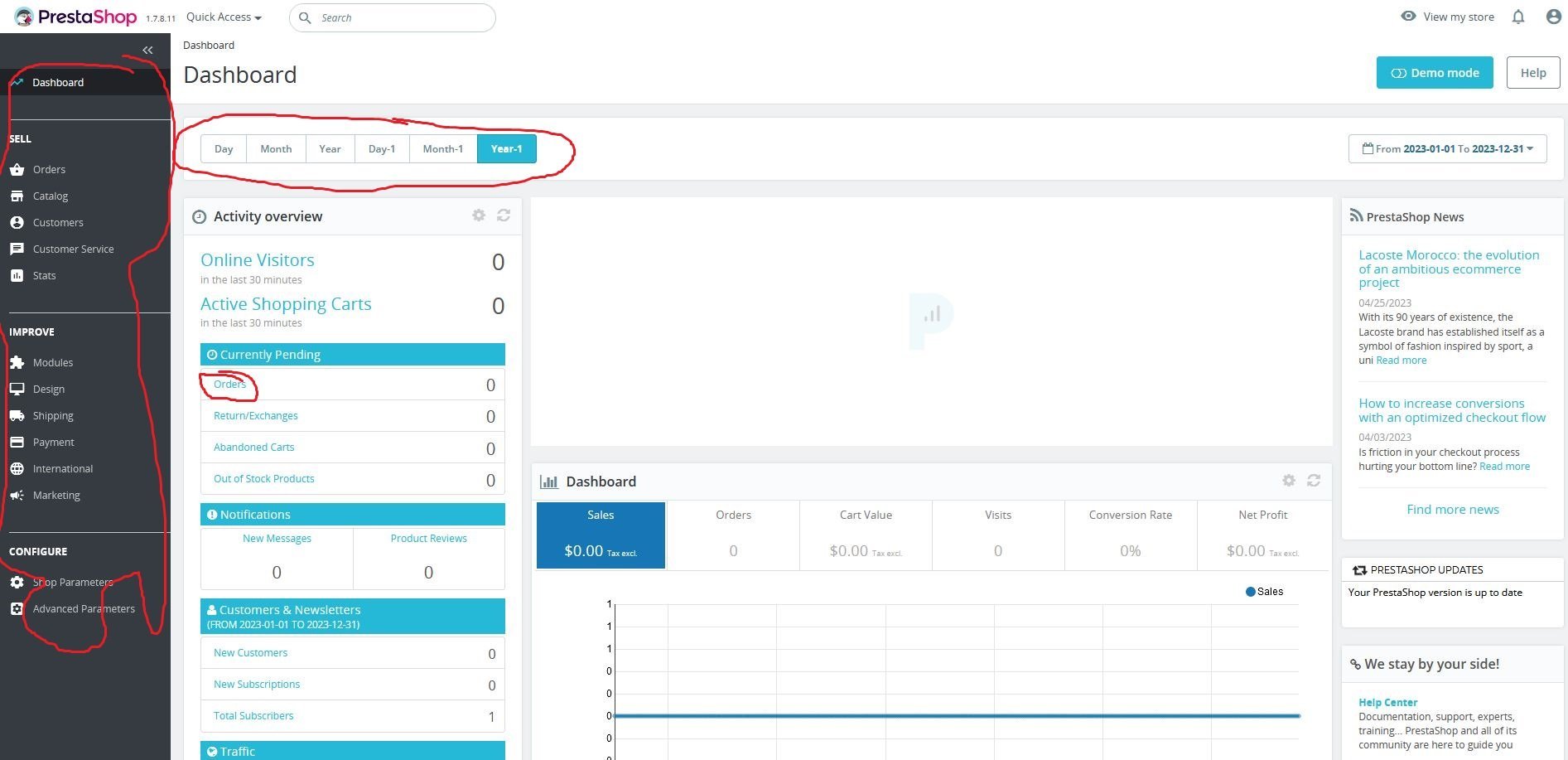This screenshot has width=1568, height=760.
Task: Open Return/Exchanges link
Action: click(x=256, y=416)
